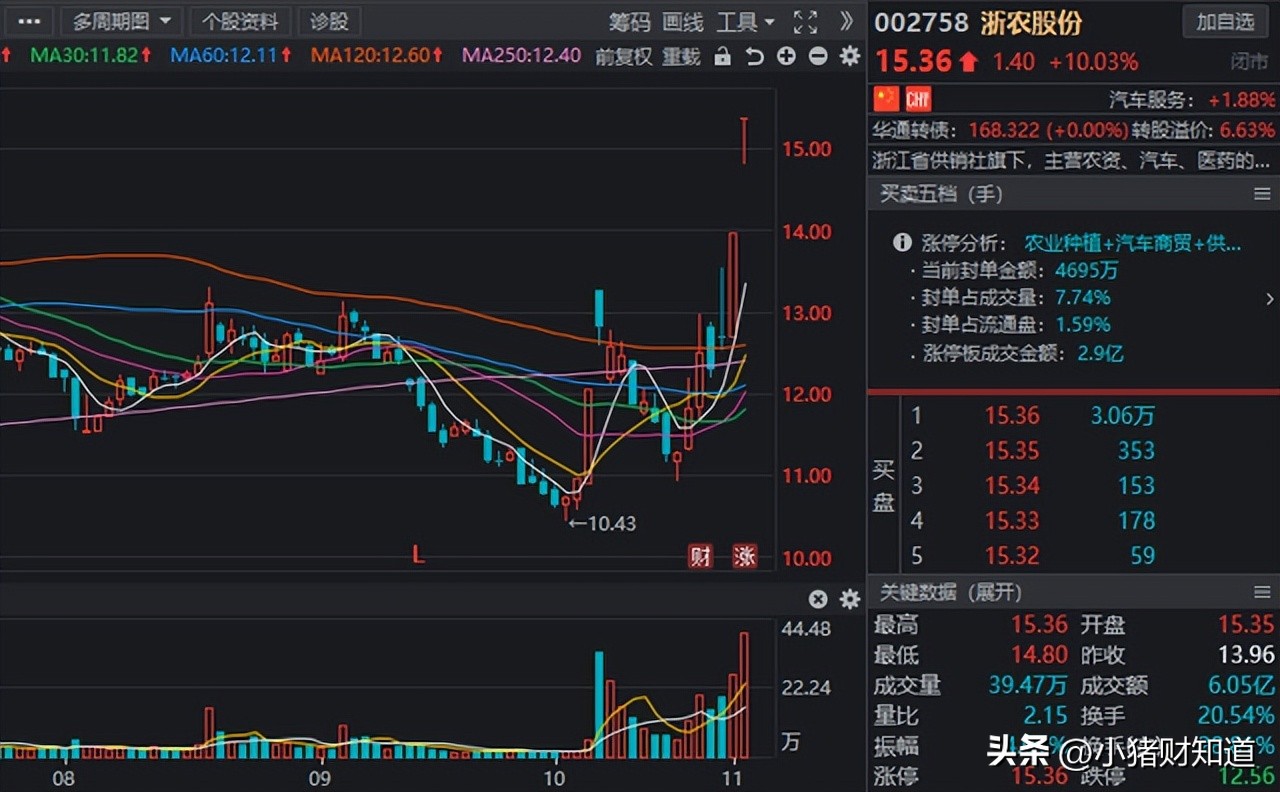Click the info icon beside 涨停分析
1280x792 pixels.
901,242
